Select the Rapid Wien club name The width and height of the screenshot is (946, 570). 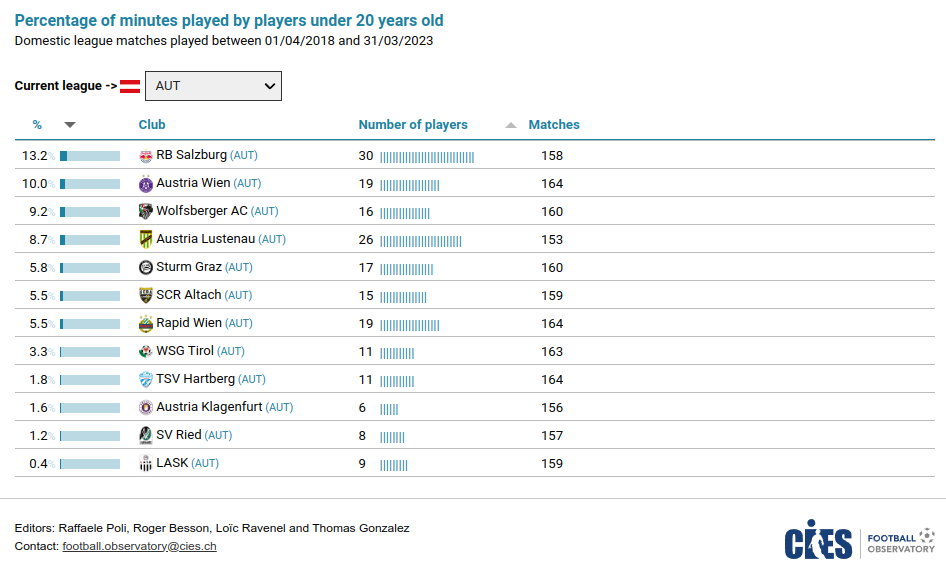[x=189, y=323]
